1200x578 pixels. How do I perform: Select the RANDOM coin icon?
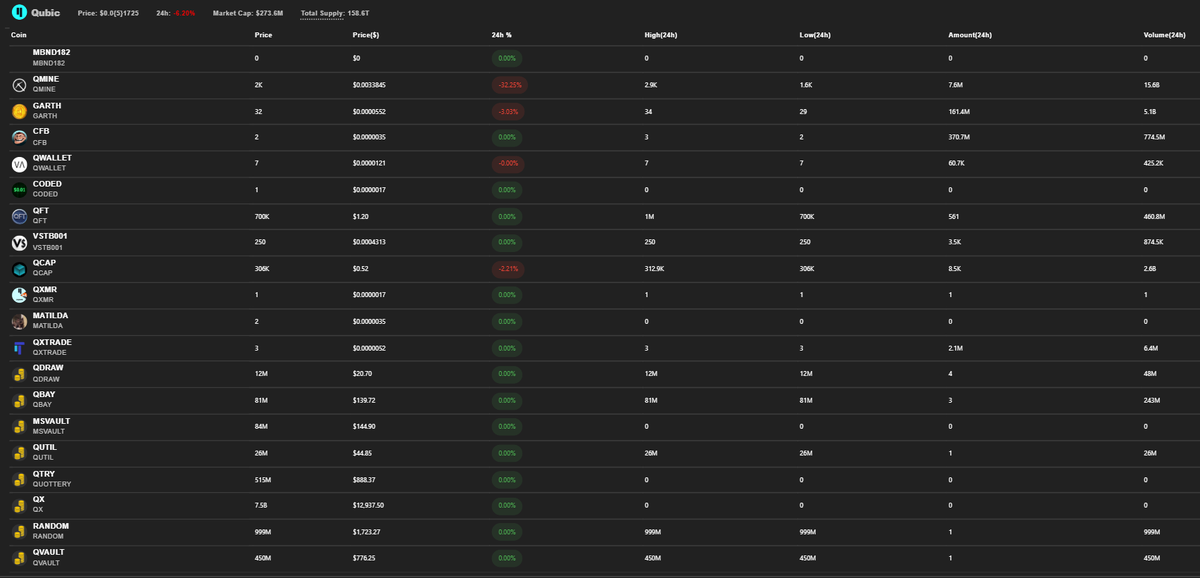pyautogui.click(x=19, y=532)
